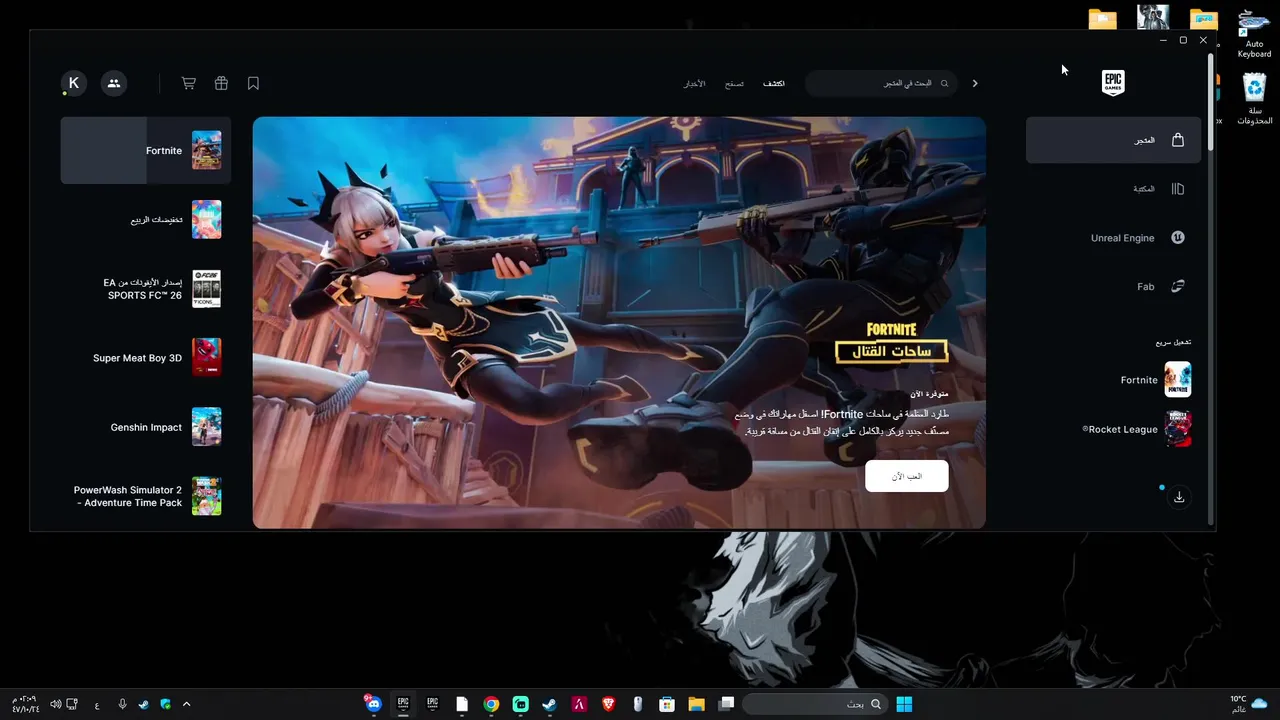Select تخفيضات الربيع in featured list
The height and width of the screenshot is (720, 1280).
(x=146, y=219)
